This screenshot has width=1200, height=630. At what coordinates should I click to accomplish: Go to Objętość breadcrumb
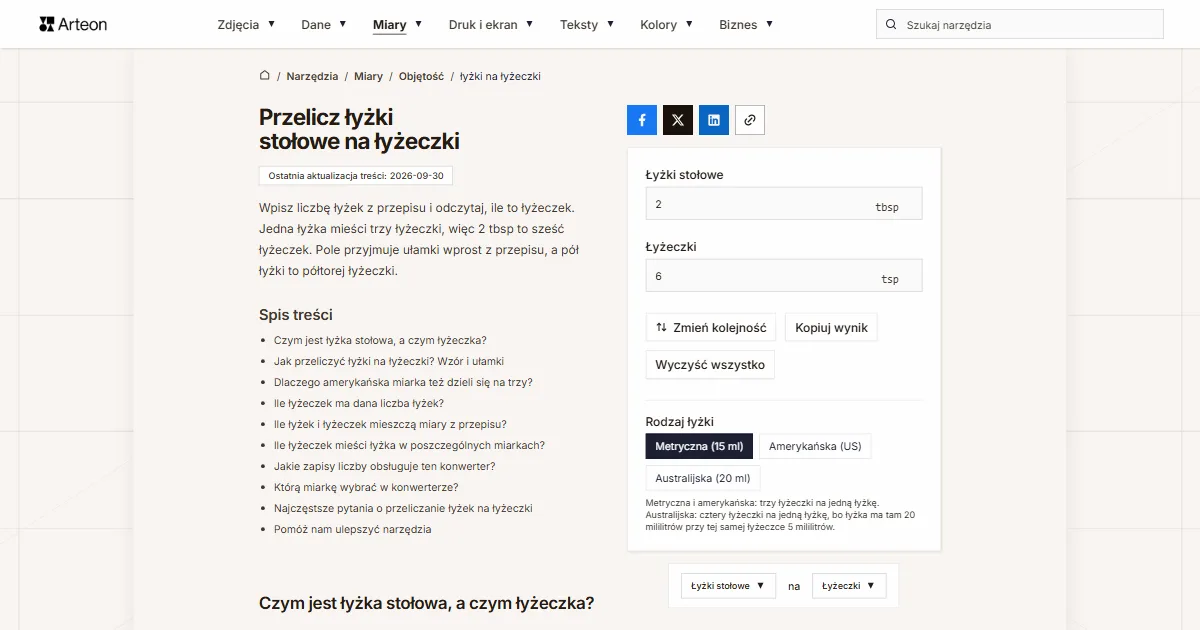tap(421, 76)
